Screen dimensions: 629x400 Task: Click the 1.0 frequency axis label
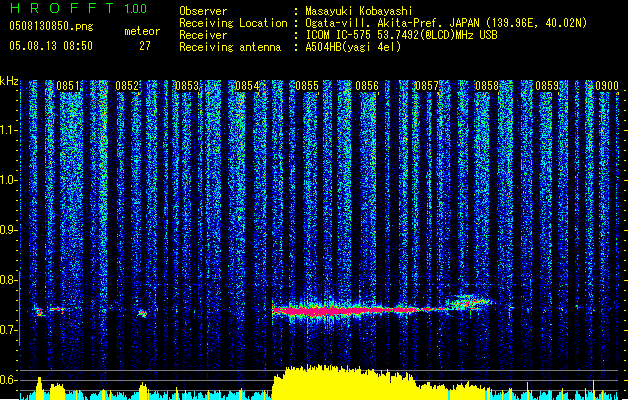click(x=9, y=180)
